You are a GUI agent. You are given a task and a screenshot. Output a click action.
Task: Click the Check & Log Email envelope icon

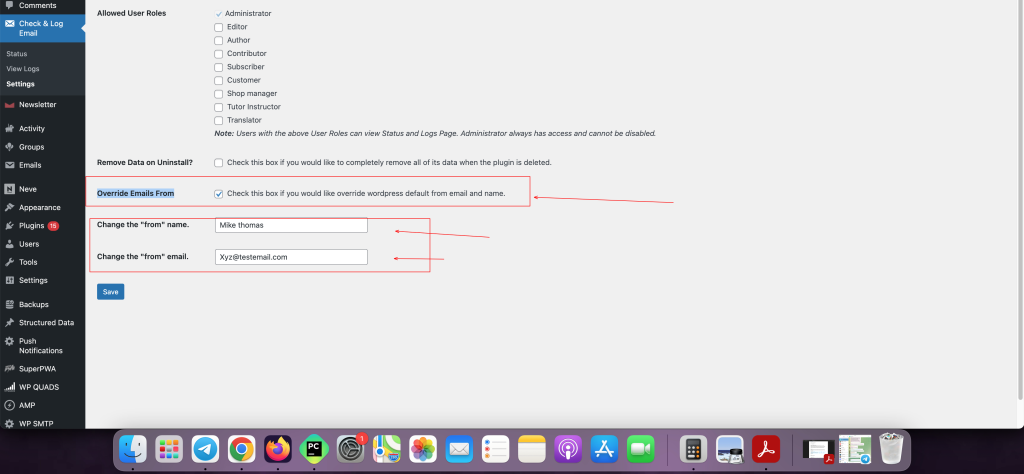pos(9,24)
